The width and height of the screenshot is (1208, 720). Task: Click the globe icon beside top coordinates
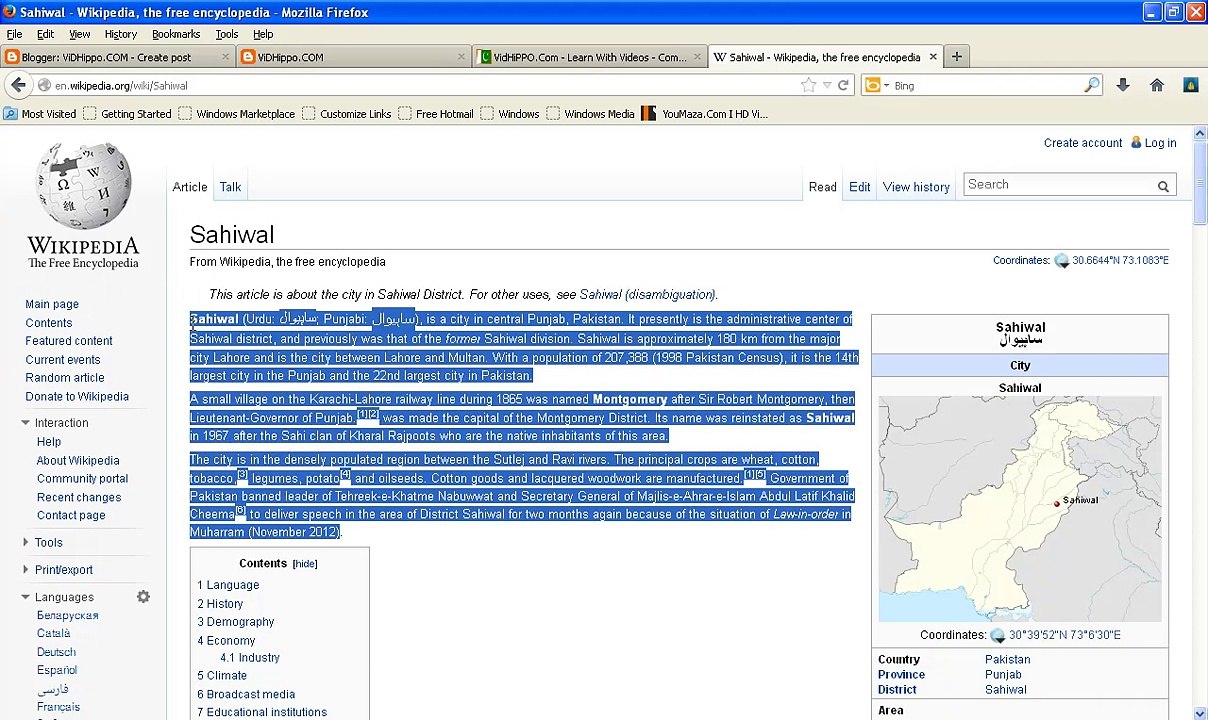(x=1062, y=261)
